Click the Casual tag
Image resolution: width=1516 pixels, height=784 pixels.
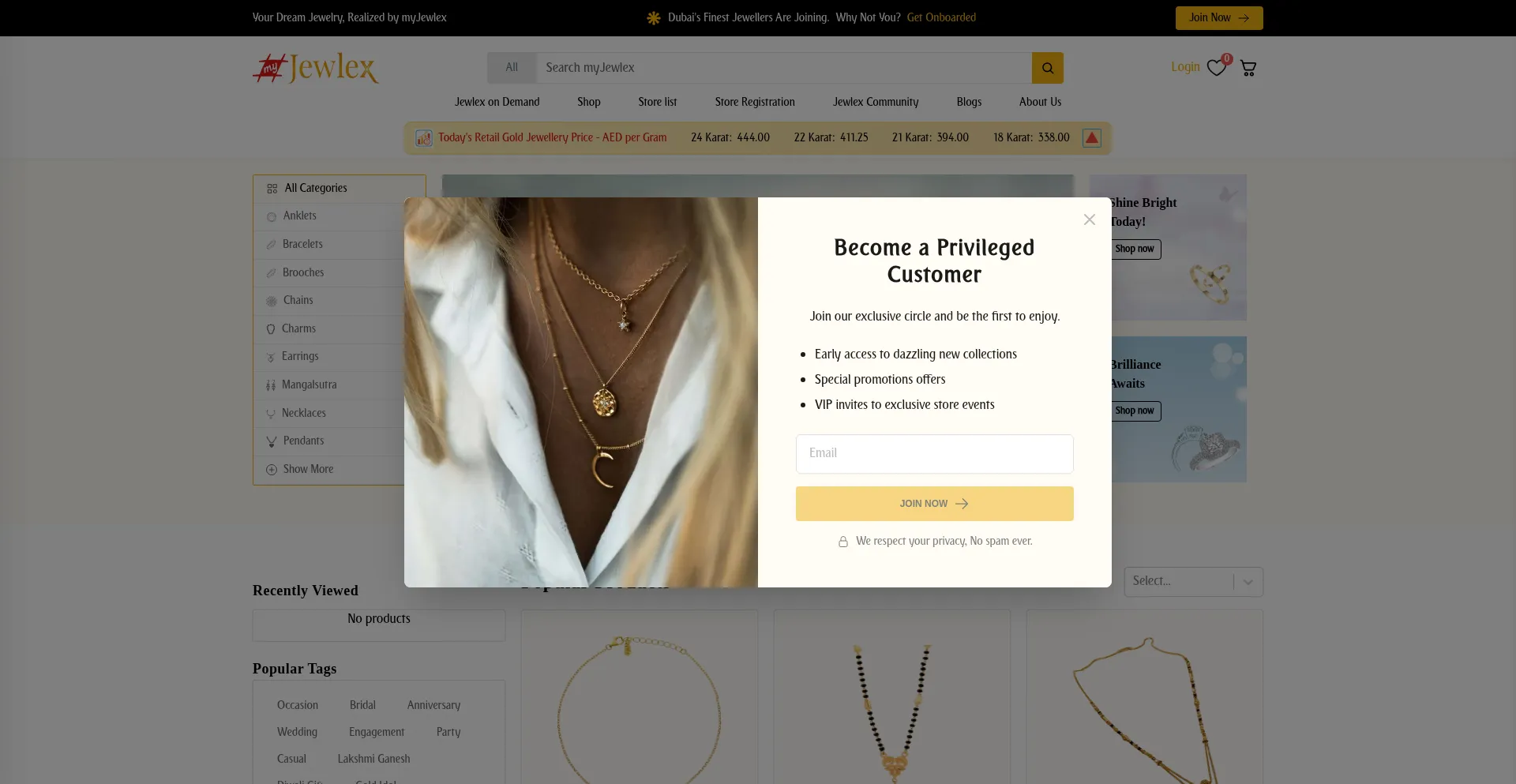click(291, 759)
